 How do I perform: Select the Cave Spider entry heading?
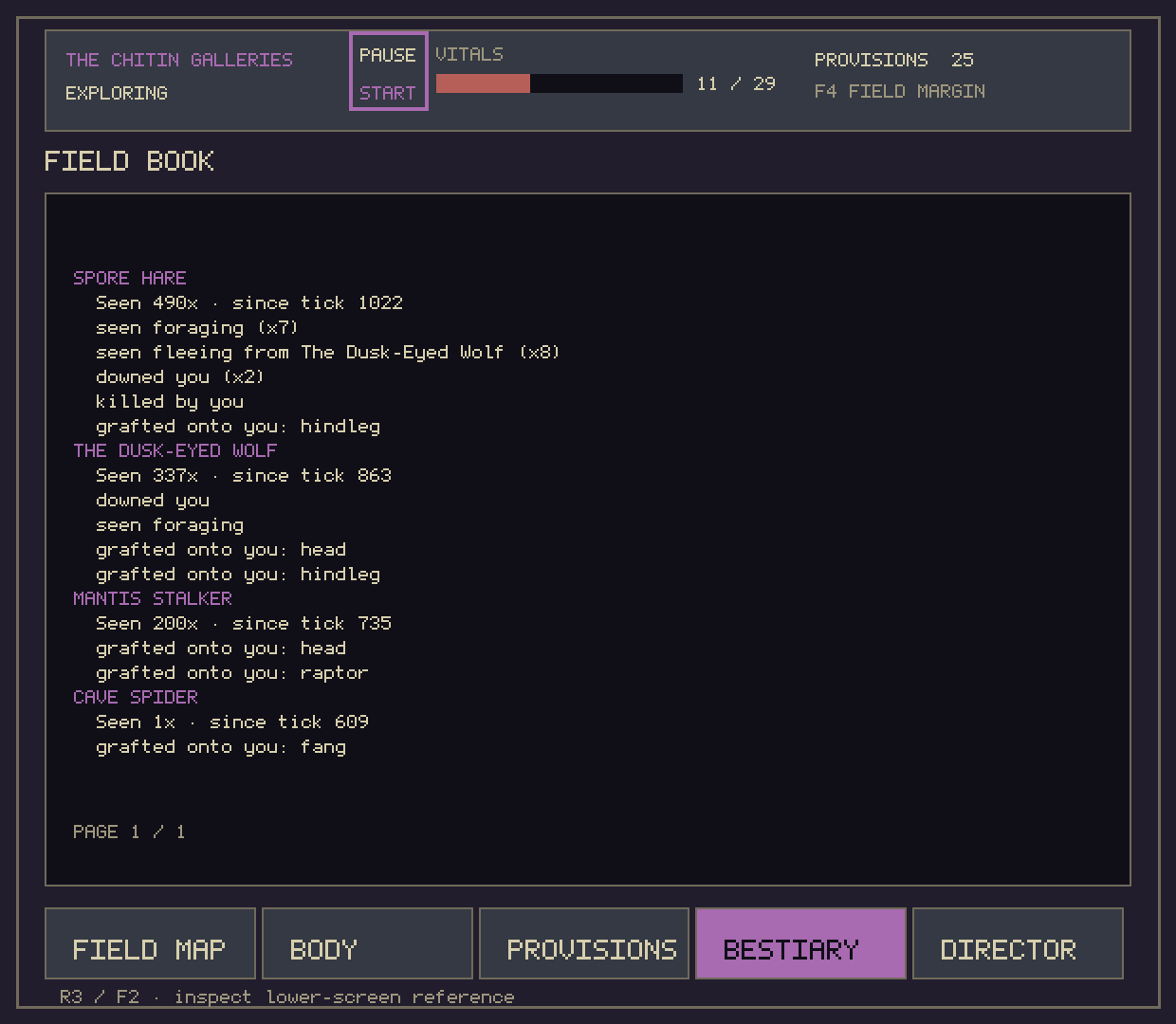click(136, 697)
